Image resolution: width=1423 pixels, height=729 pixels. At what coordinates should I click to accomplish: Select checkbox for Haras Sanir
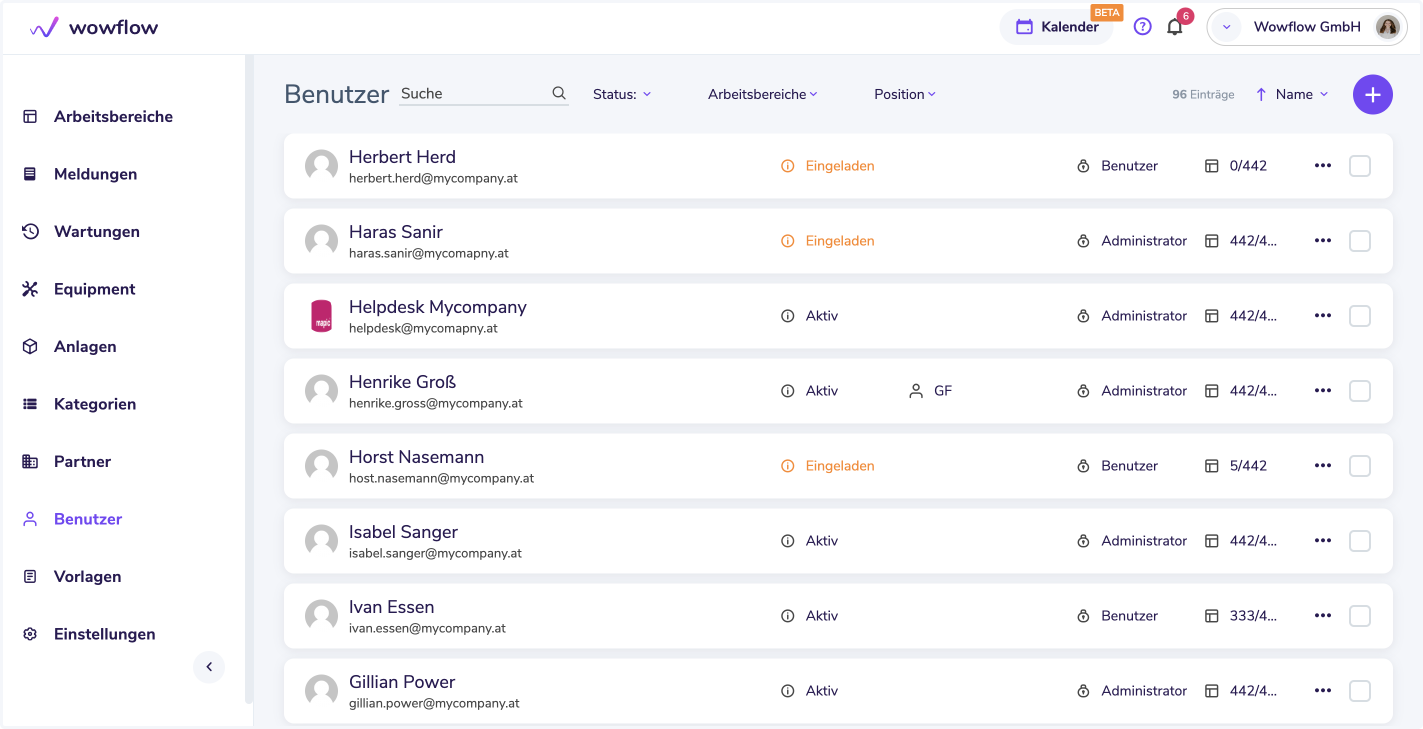(1360, 241)
